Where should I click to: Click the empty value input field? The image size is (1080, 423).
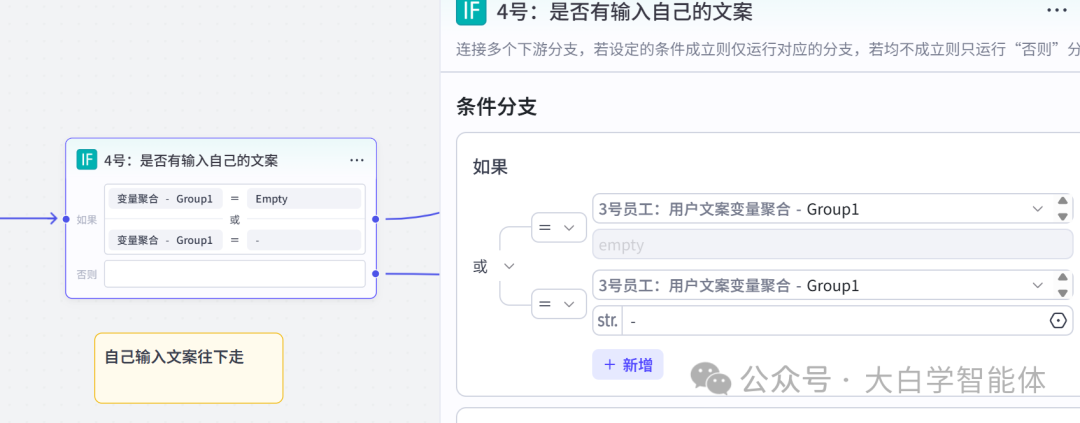(x=832, y=245)
